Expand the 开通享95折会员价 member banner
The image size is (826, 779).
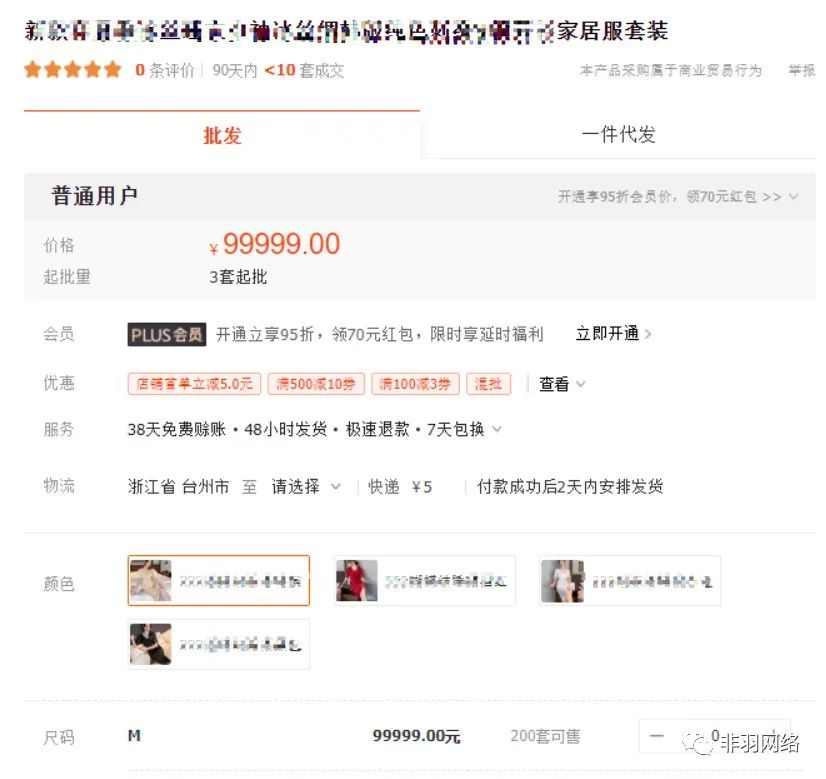[678, 197]
